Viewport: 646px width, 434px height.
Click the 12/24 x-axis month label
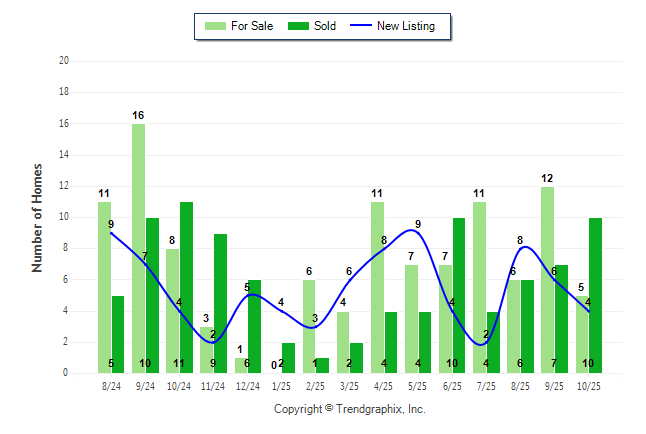click(x=247, y=384)
